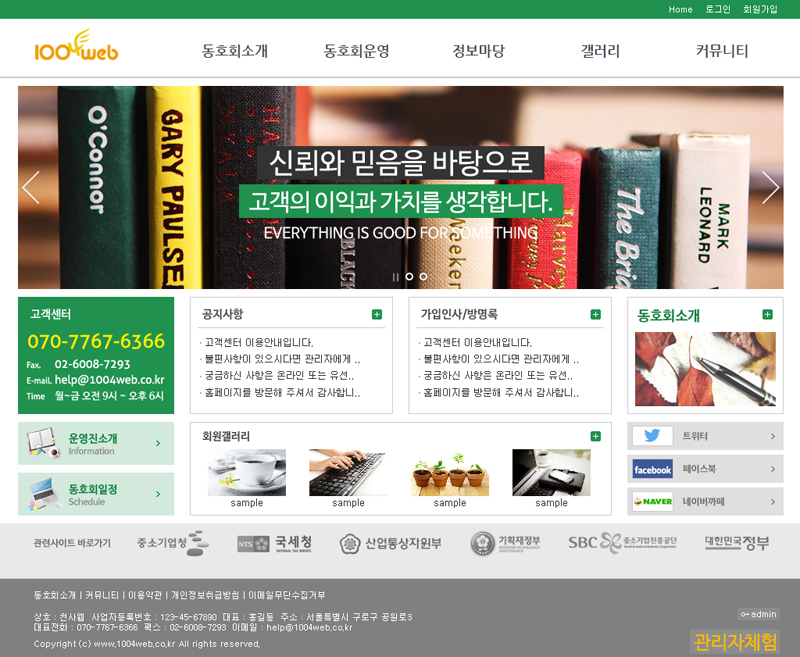Open the 정보마당 menu item
Screen dimensions: 800x657
(x=478, y=51)
